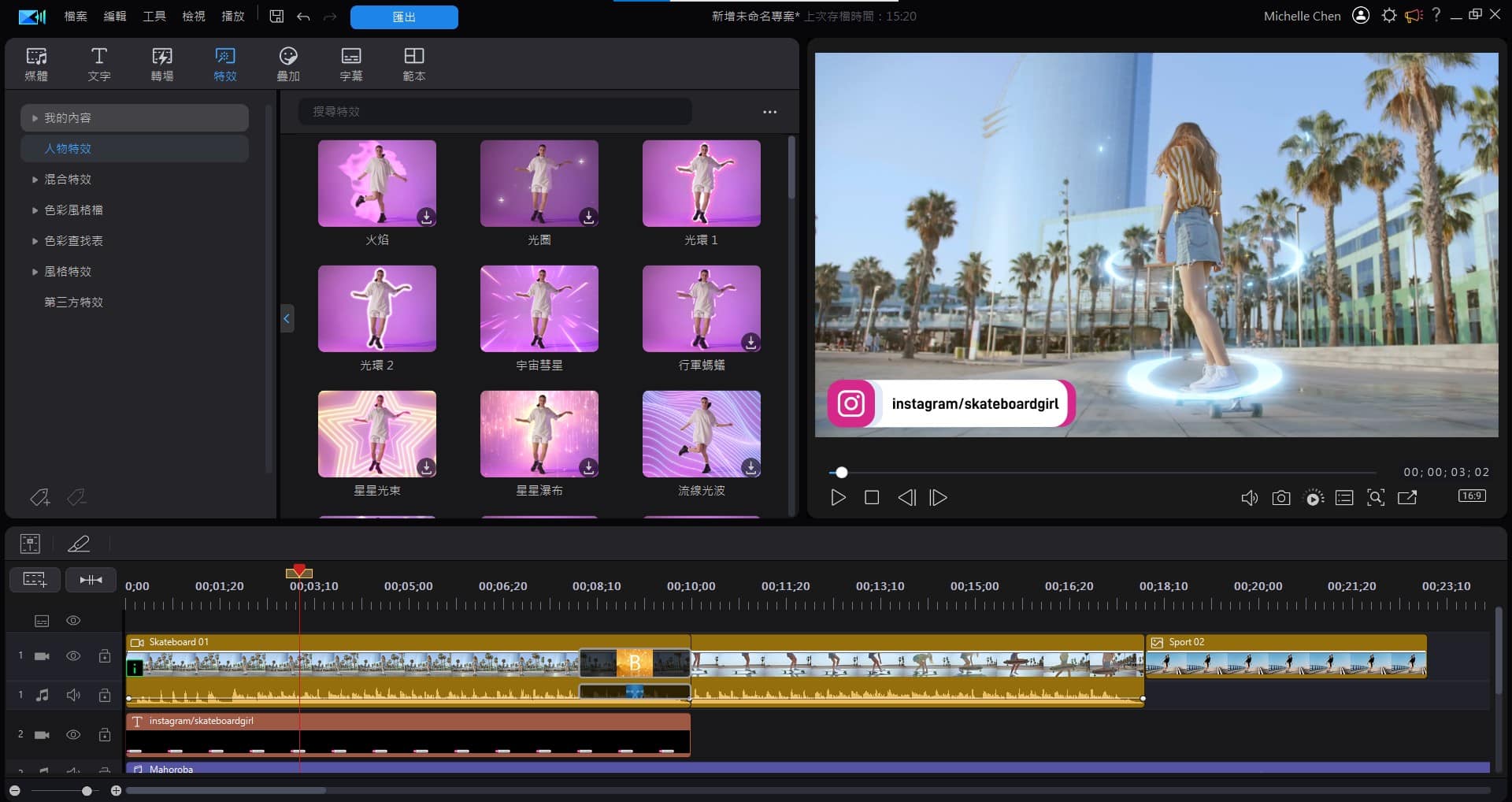Screen dimensions: 1512x802
Task: Click inside the 搜尋特效 search field
Action: (495, 111)
